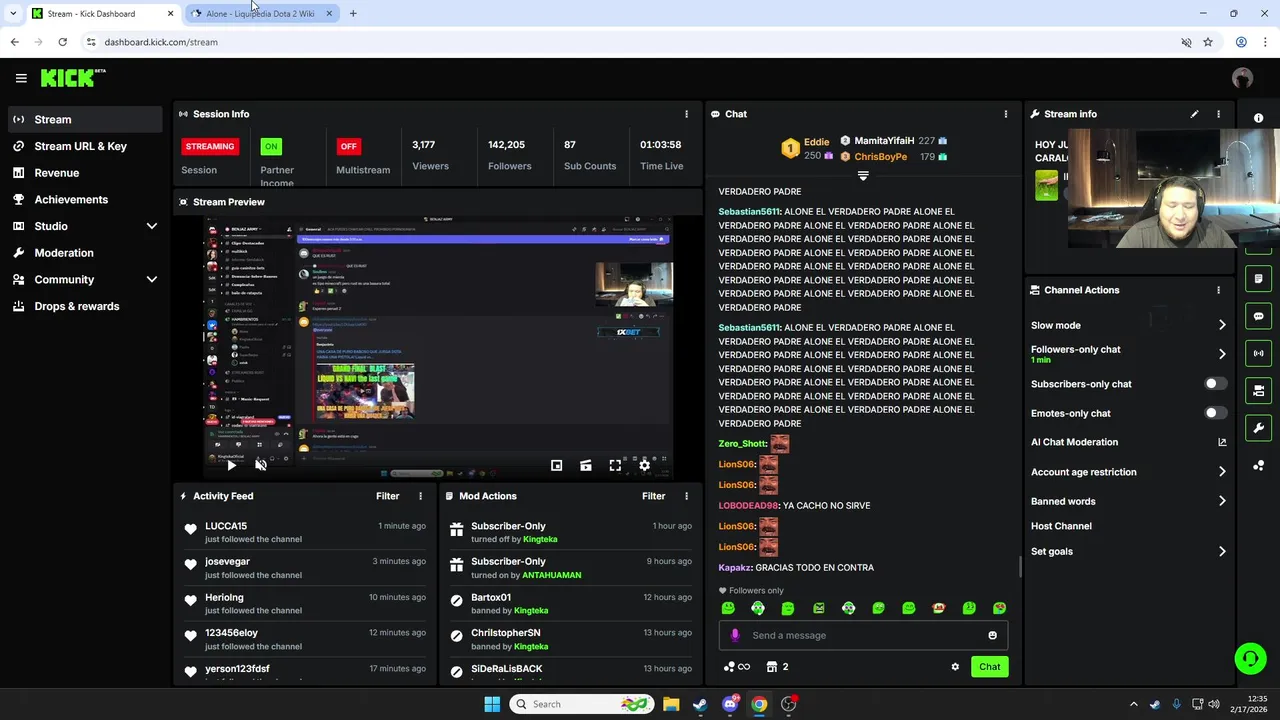1280x720 pixels.
Task: Click Send a message input field
Action: click(x=863, y=635)
